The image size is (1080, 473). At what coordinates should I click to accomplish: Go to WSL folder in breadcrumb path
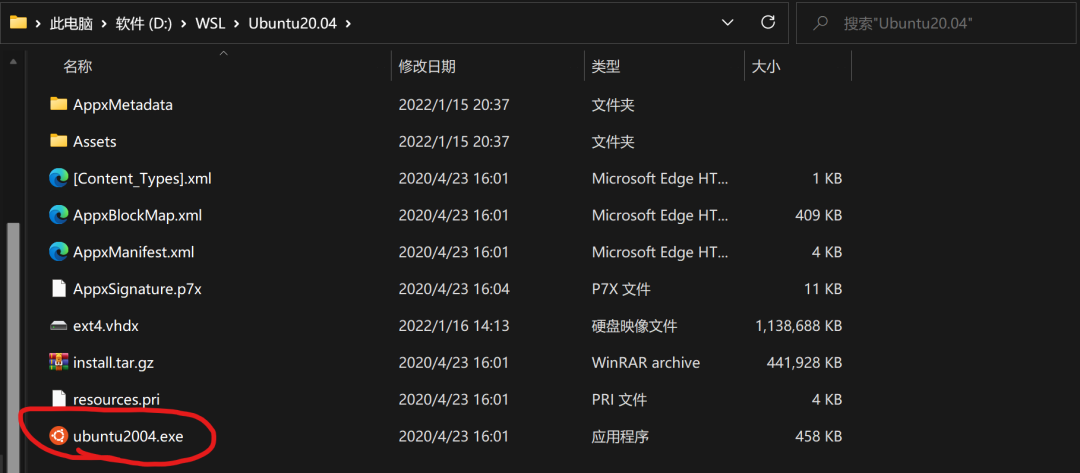point(209,23)
